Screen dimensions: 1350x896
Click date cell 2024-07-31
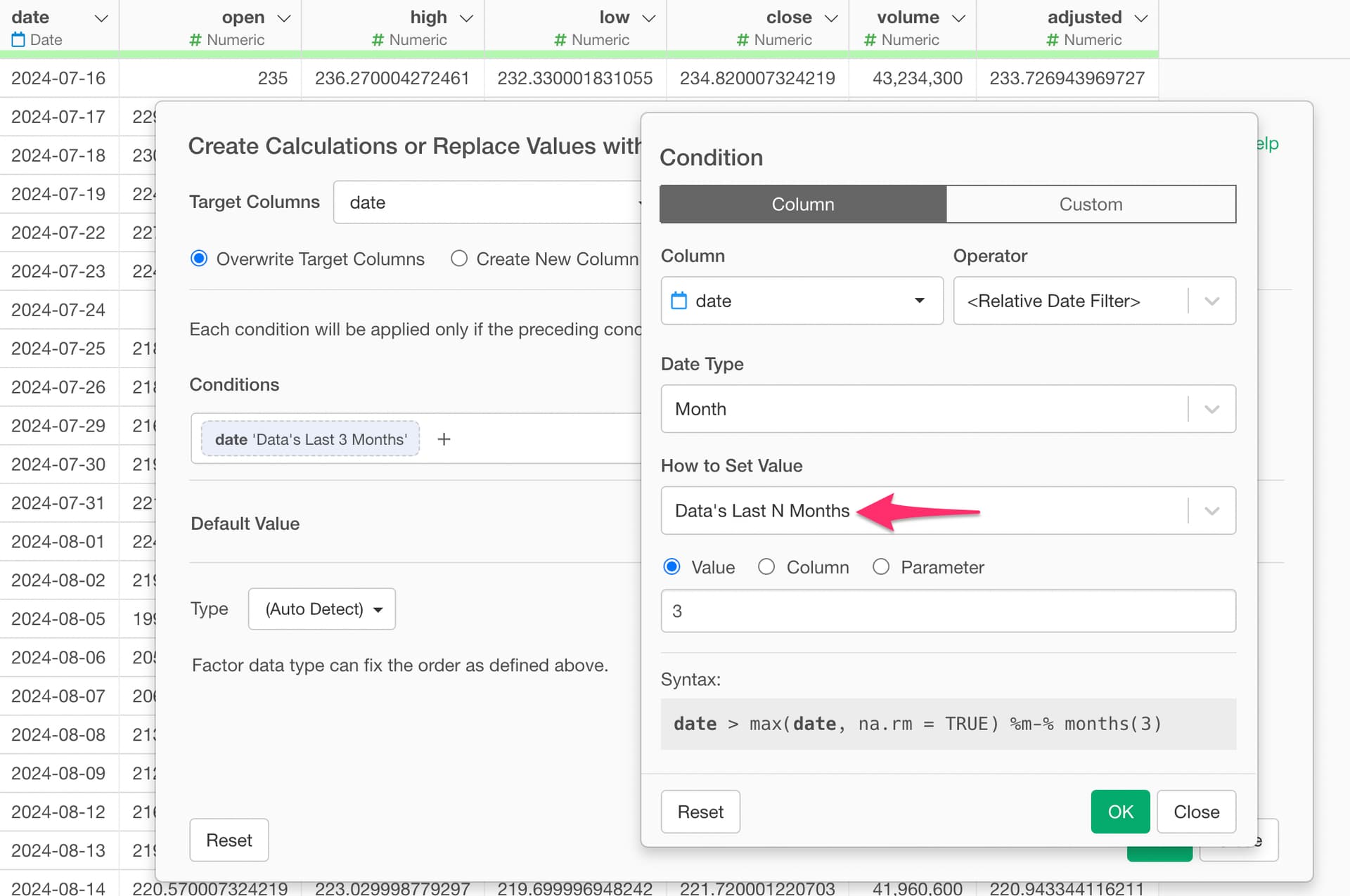(x=58, y=503)
